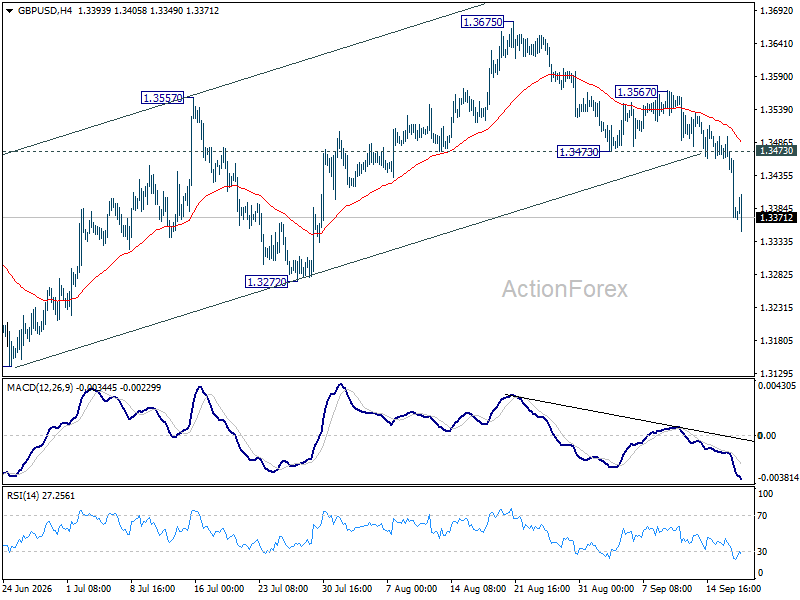The width and height of the screenshot is (800, 600).
Task: Select the RSI 70 overbought level label
Action: 762,516
